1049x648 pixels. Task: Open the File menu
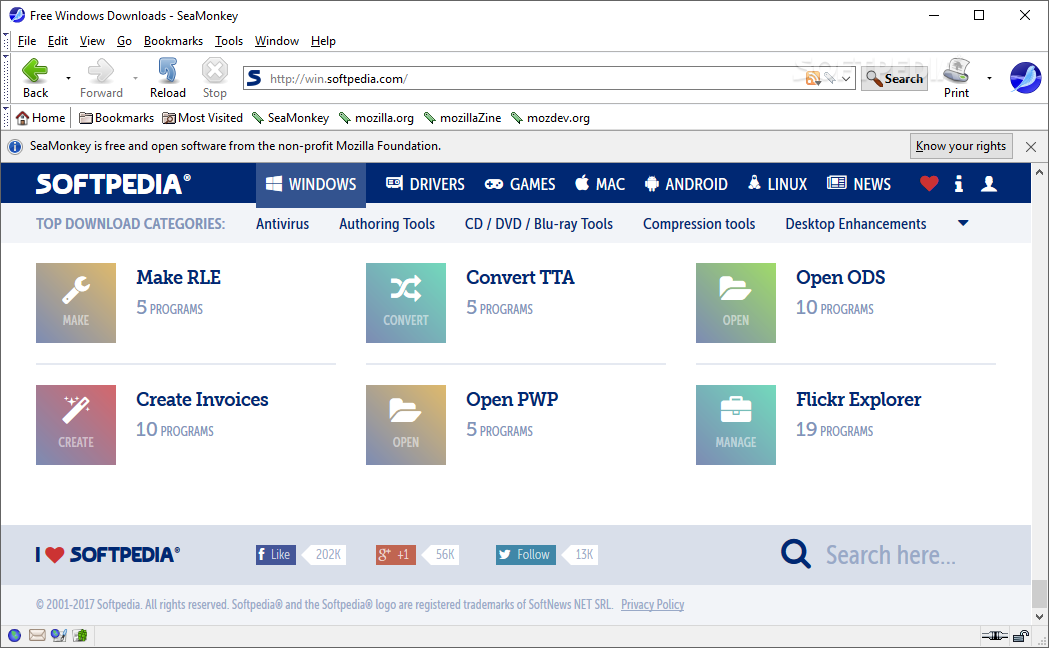27,41
